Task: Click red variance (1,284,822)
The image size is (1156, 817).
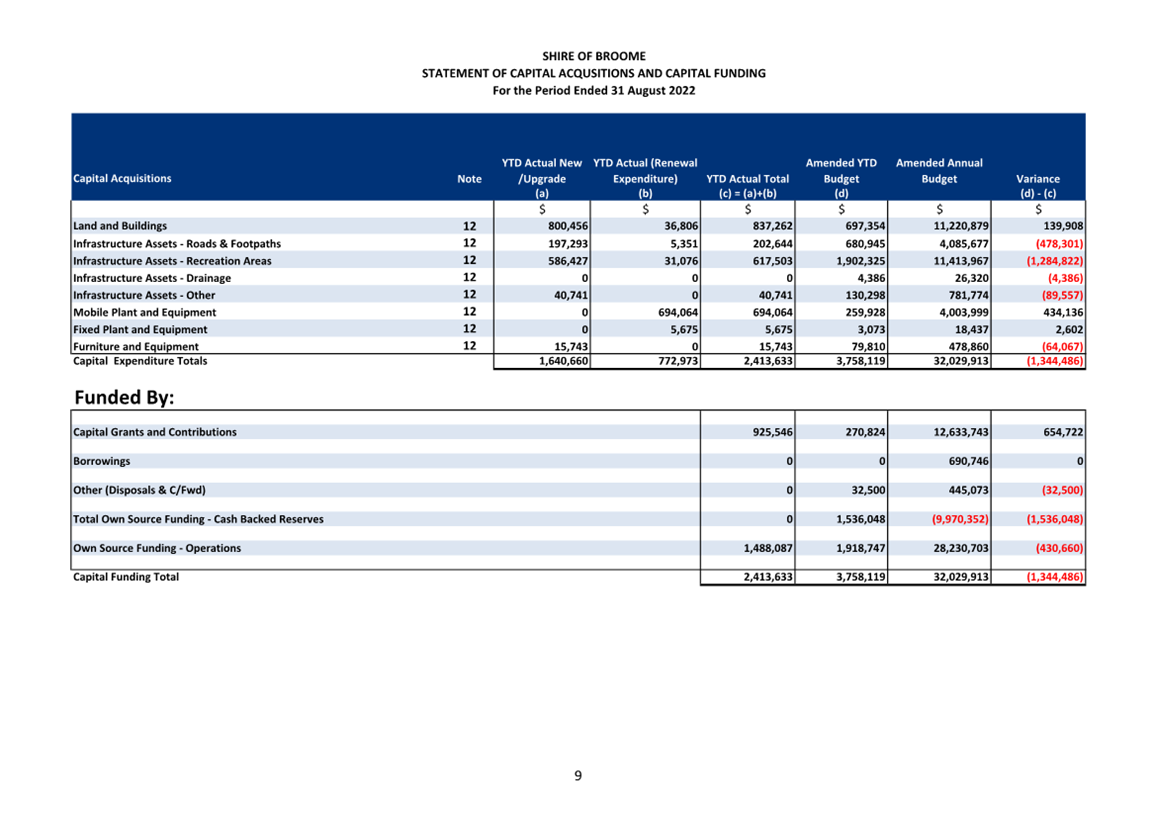Action: [x=1055, y=261]
